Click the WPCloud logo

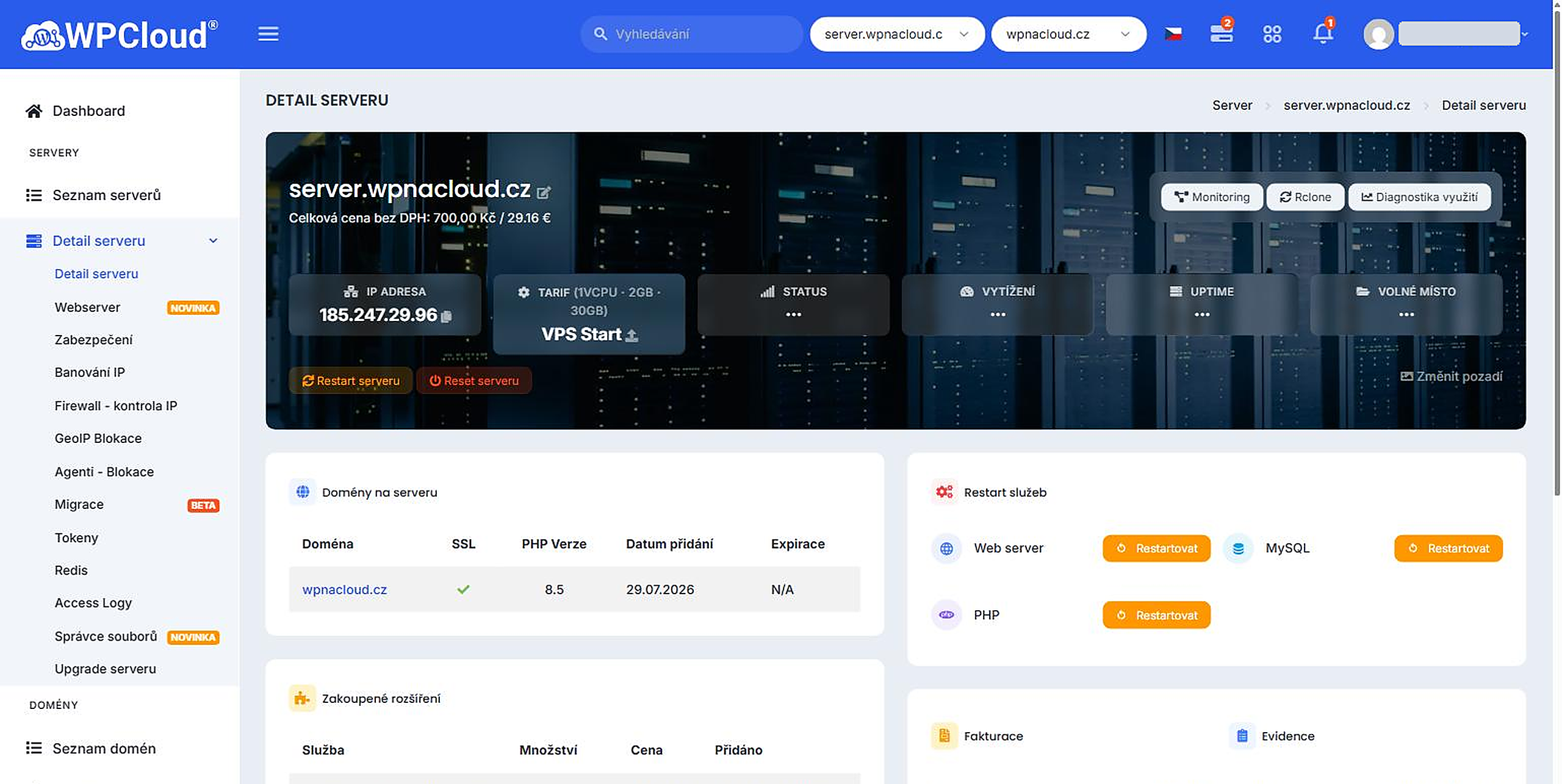tap(120, 35)
